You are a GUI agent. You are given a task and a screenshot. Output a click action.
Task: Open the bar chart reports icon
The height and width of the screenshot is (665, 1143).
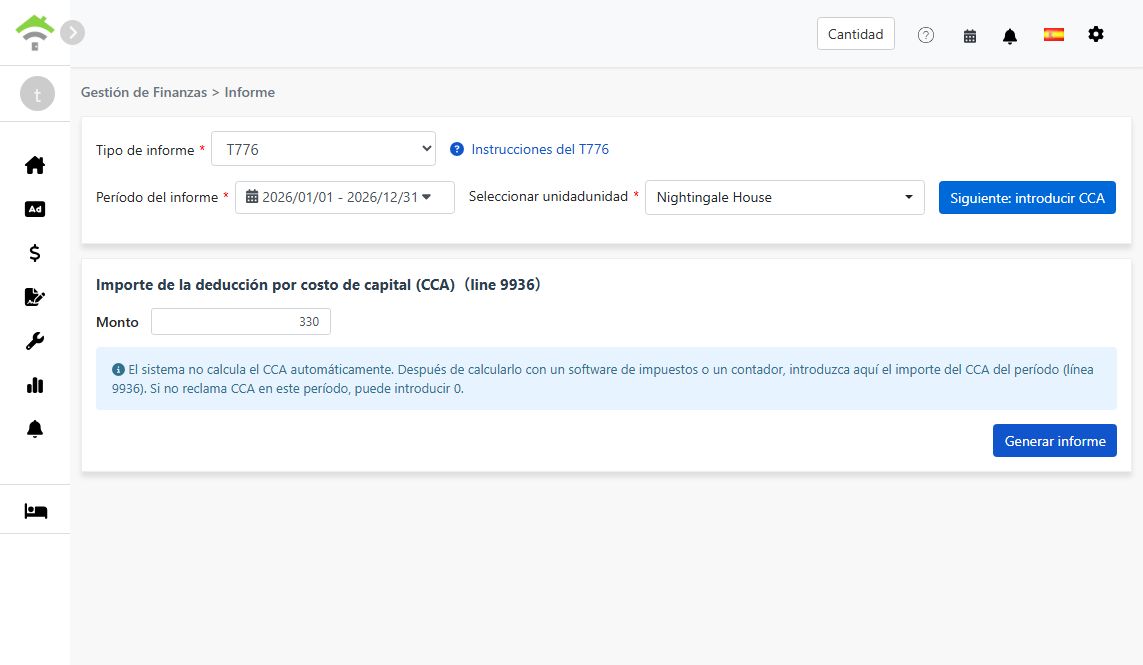tap(35, 385)
